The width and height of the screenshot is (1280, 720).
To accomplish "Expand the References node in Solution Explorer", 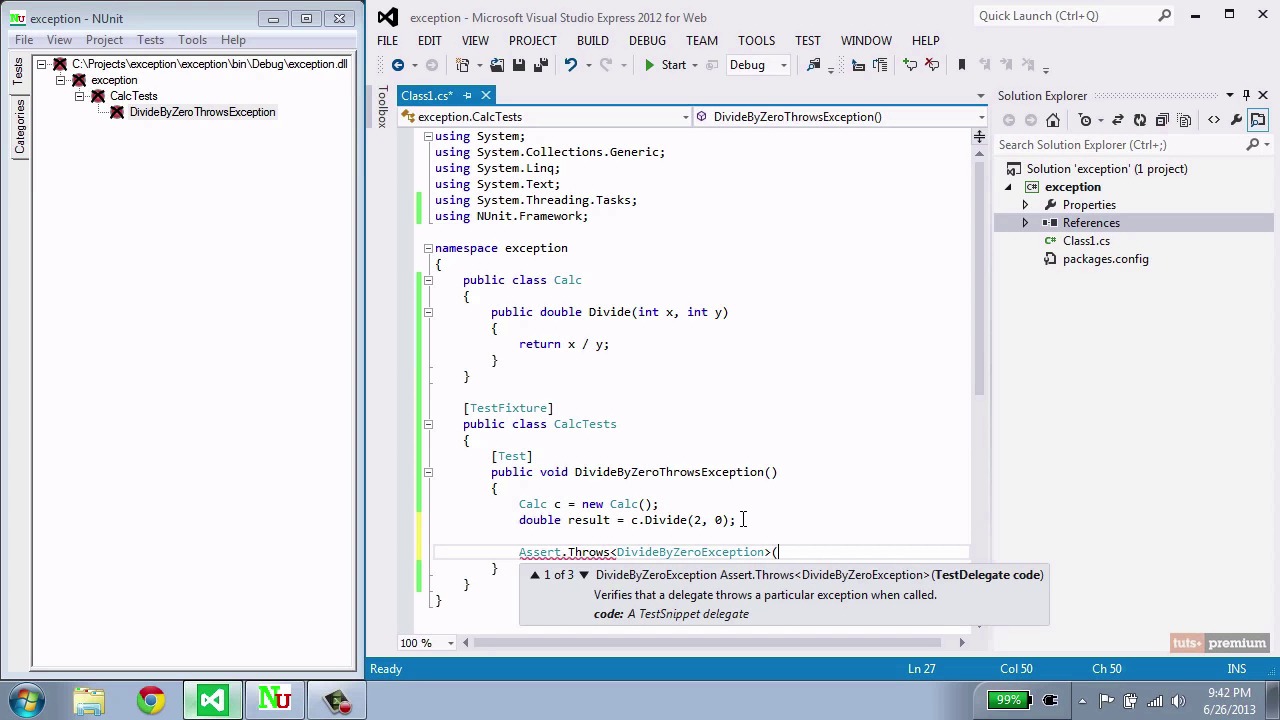I will [x=1025, y=223].
